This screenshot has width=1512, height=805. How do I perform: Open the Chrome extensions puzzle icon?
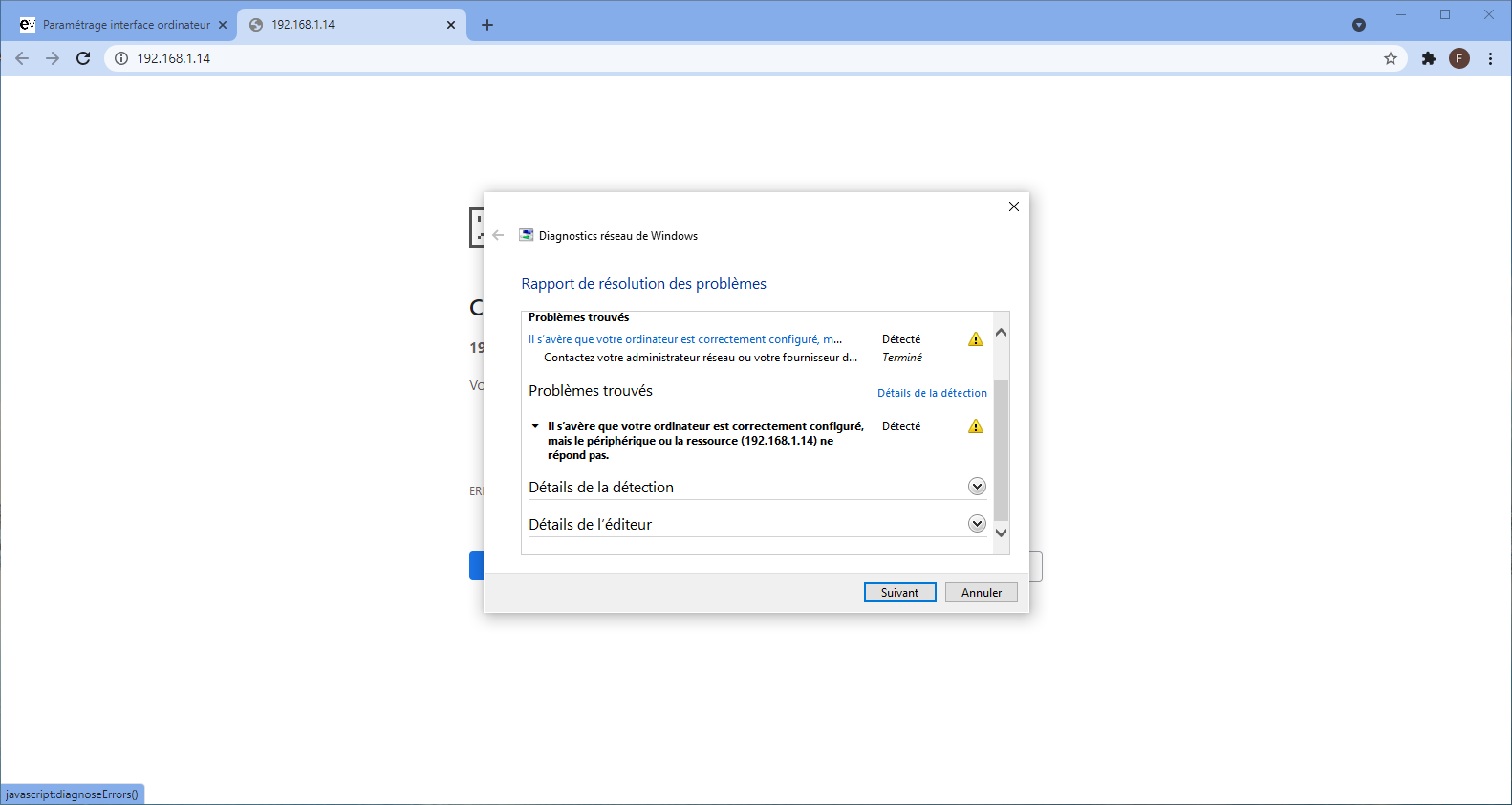pos(1428,58)
